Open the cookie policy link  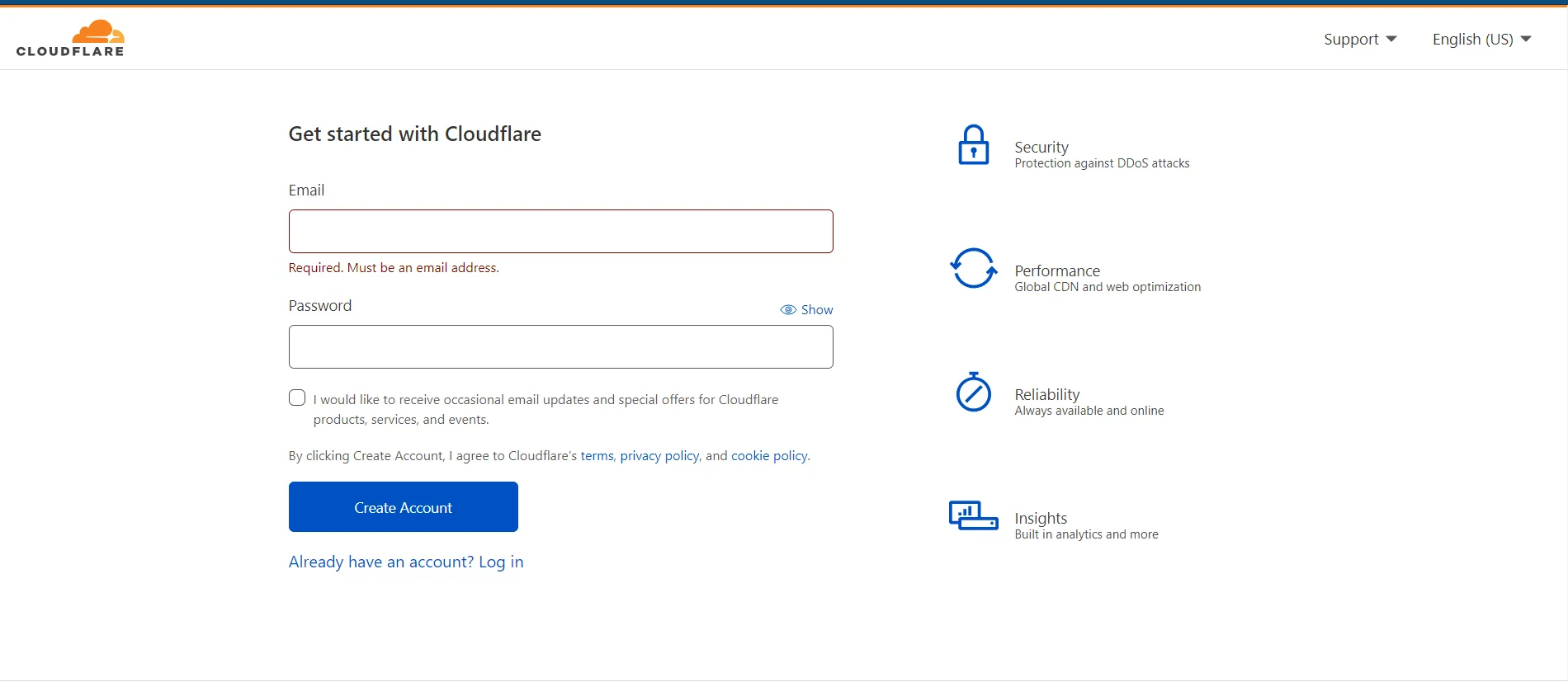point(769,456)
